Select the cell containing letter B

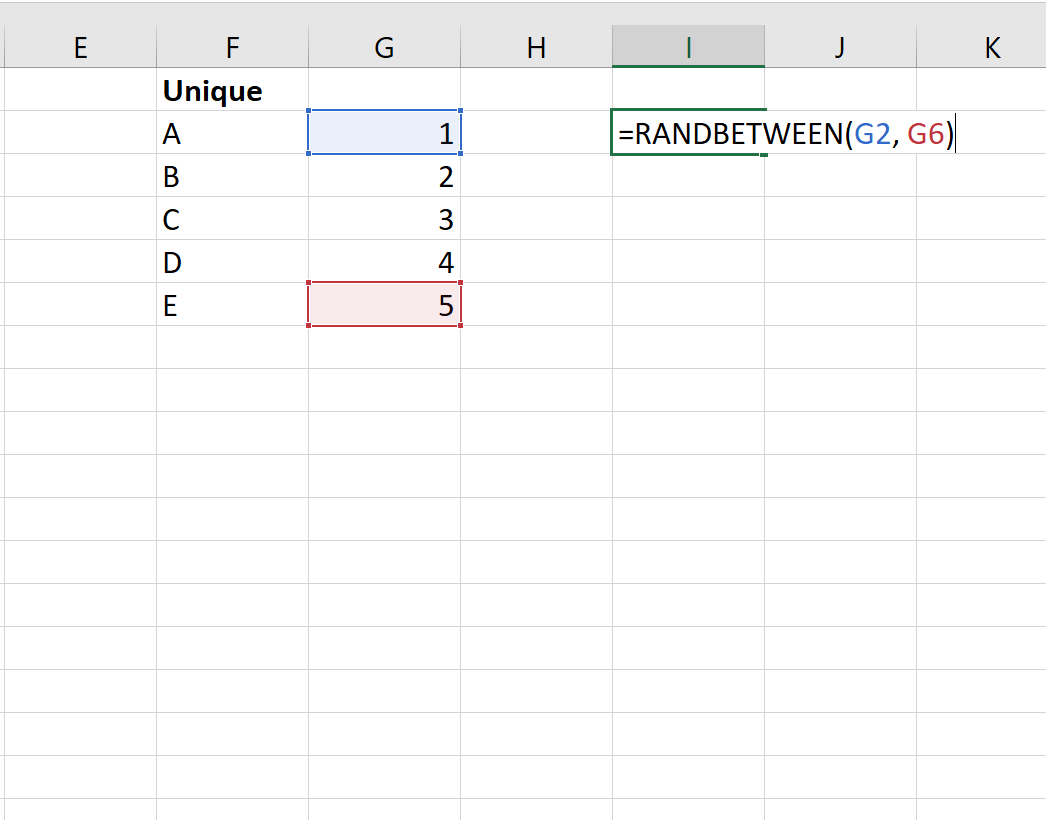coord(232,177)
